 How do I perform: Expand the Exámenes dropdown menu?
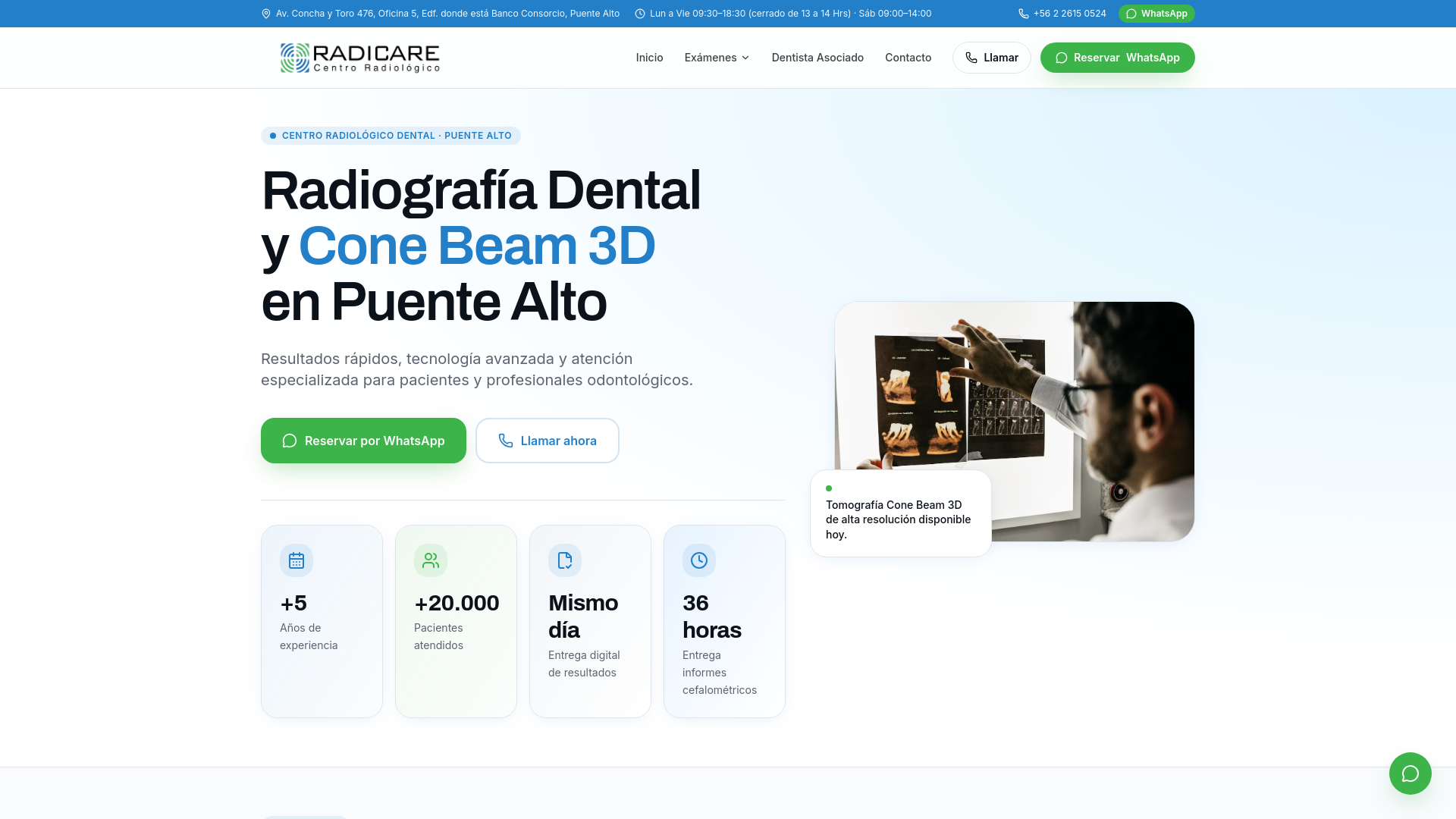coord(717,58)
